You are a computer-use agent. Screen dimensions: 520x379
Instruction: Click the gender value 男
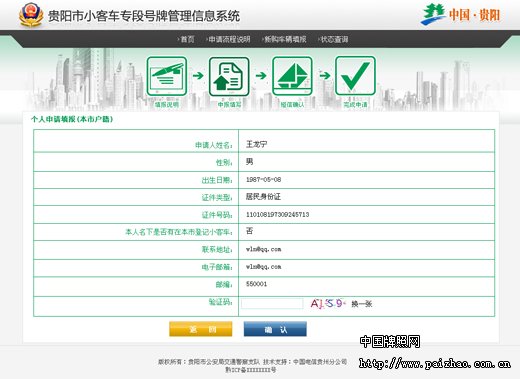click(250, 162)
